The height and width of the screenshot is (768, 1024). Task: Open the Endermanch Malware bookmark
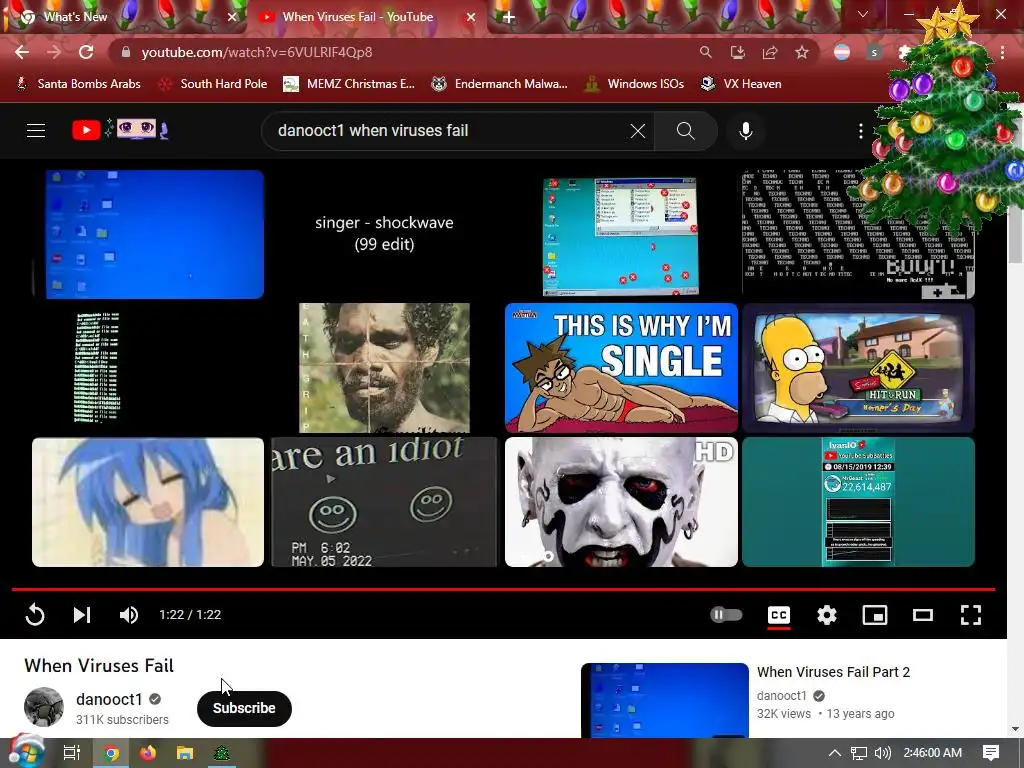point(500,84)
